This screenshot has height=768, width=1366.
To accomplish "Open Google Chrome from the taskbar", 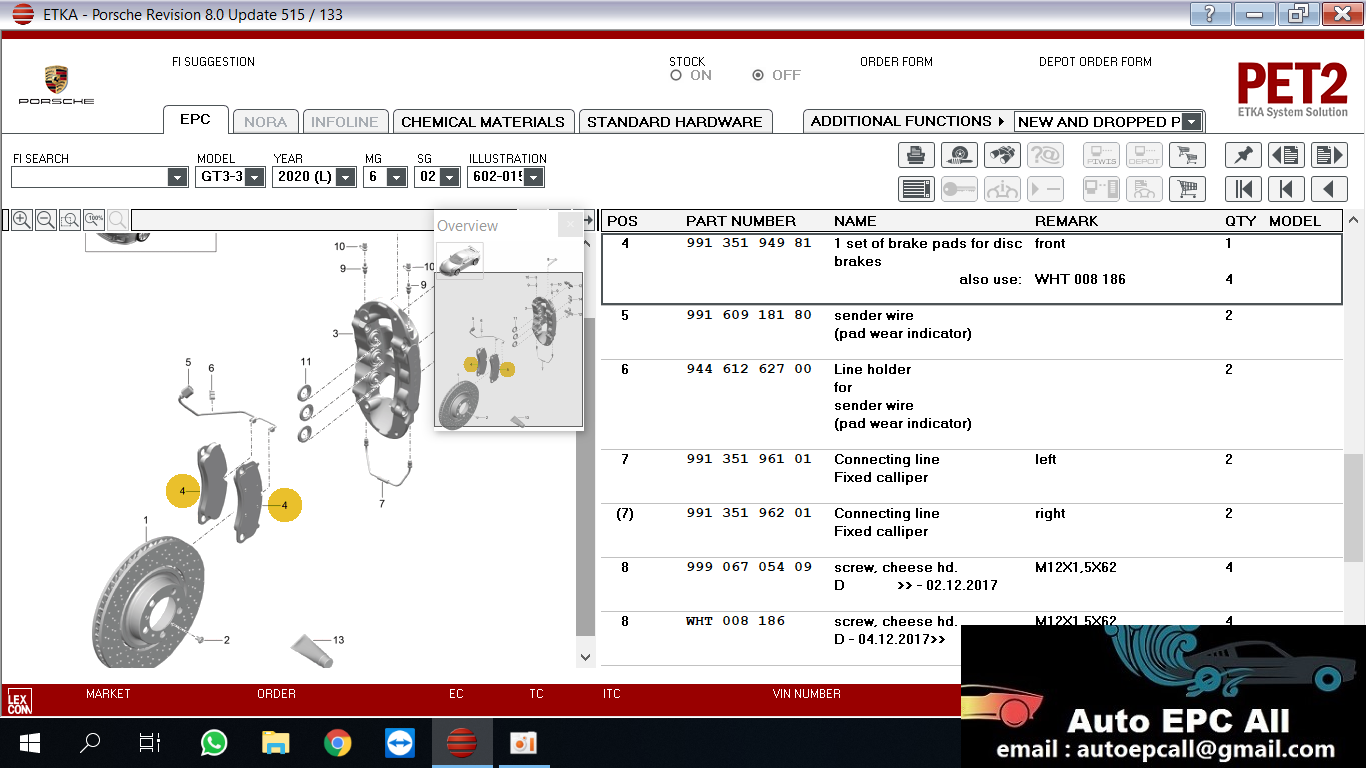I will pyautogui.click(x=338, y=743).
